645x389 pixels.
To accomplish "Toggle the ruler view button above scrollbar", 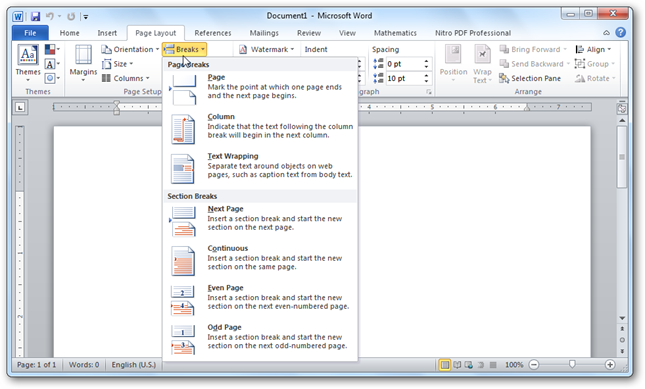I will [622, 109].
